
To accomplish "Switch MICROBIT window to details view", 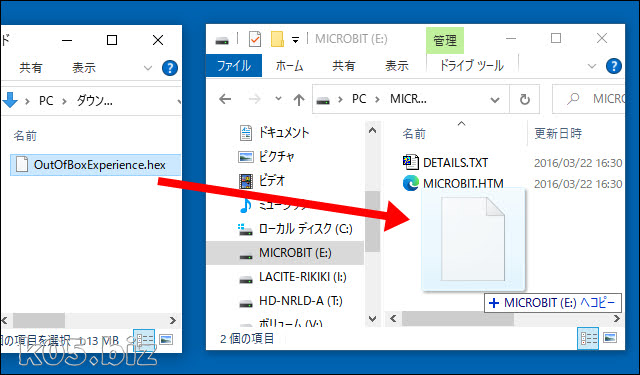I will point(588,338).
